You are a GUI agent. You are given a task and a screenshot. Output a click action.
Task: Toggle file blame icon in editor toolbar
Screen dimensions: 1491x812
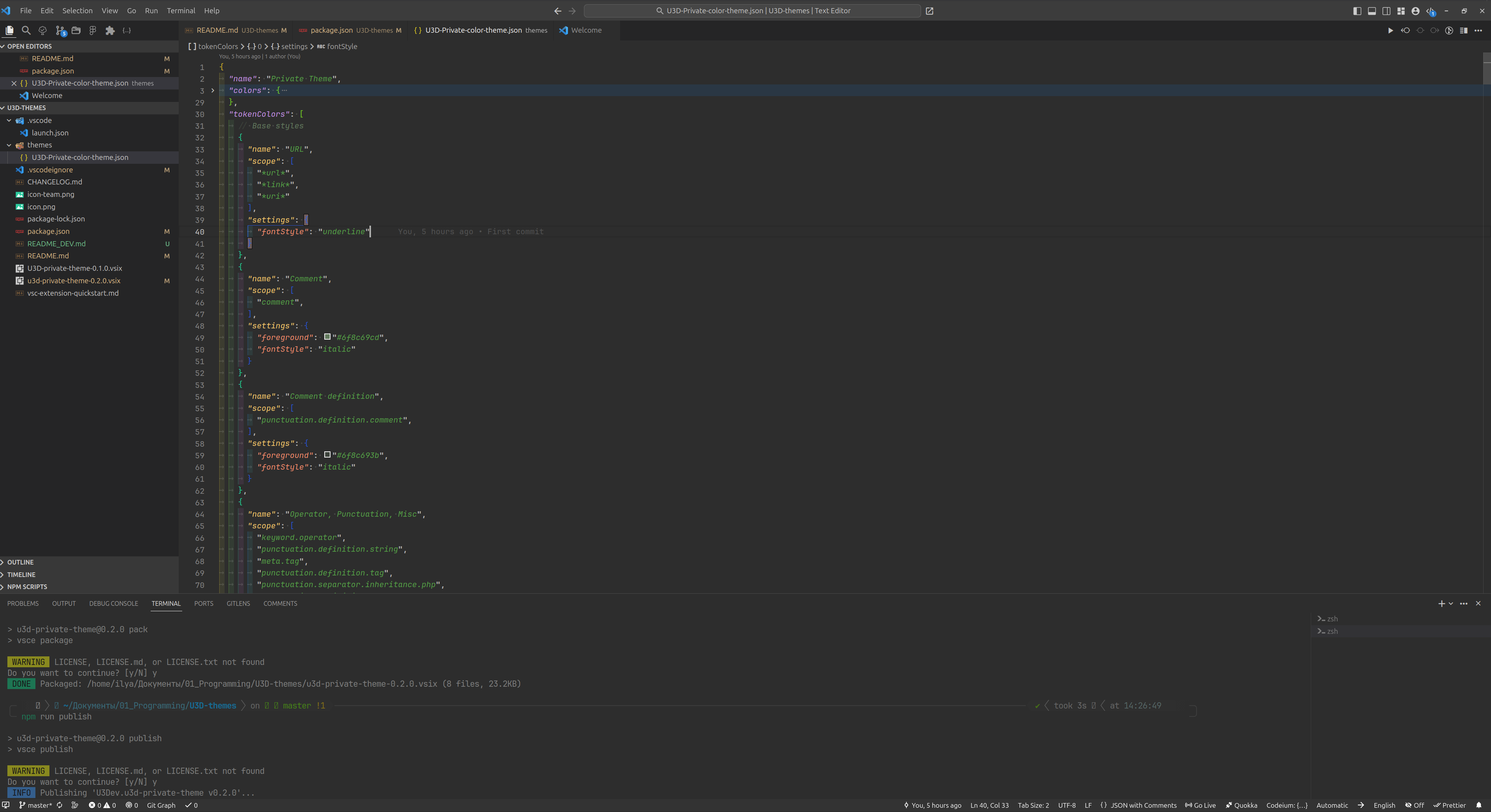point(1449,31)
